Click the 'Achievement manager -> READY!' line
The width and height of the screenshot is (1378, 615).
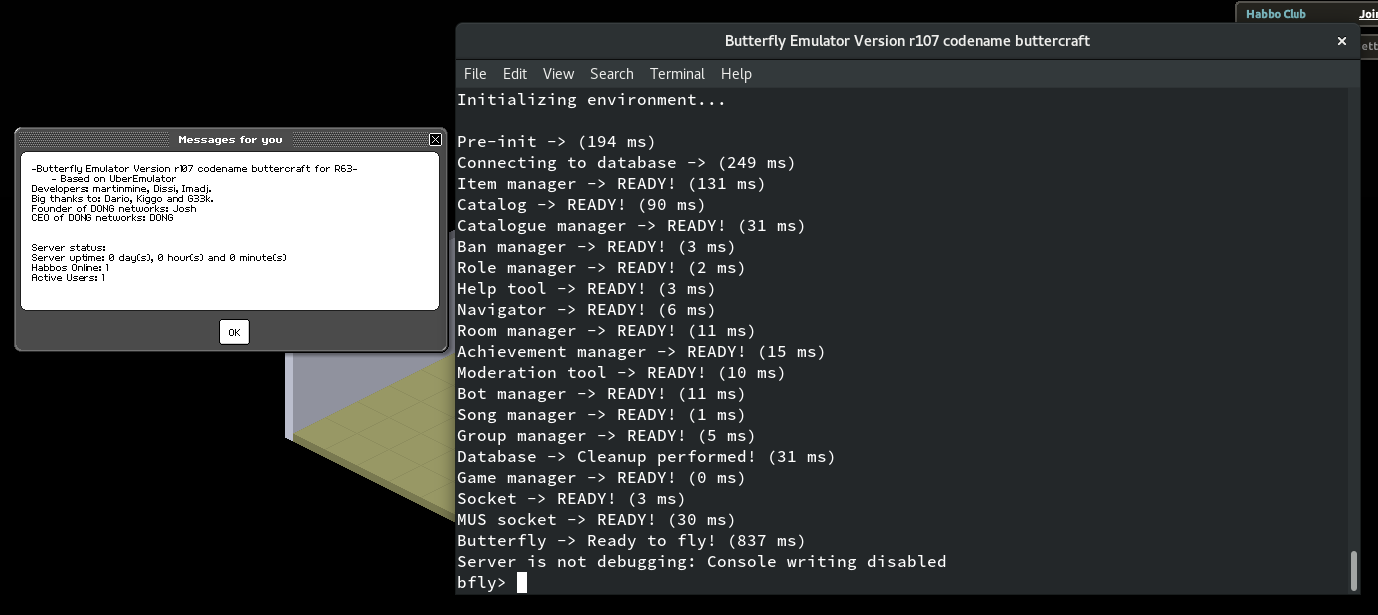click(x=642, y=352)
